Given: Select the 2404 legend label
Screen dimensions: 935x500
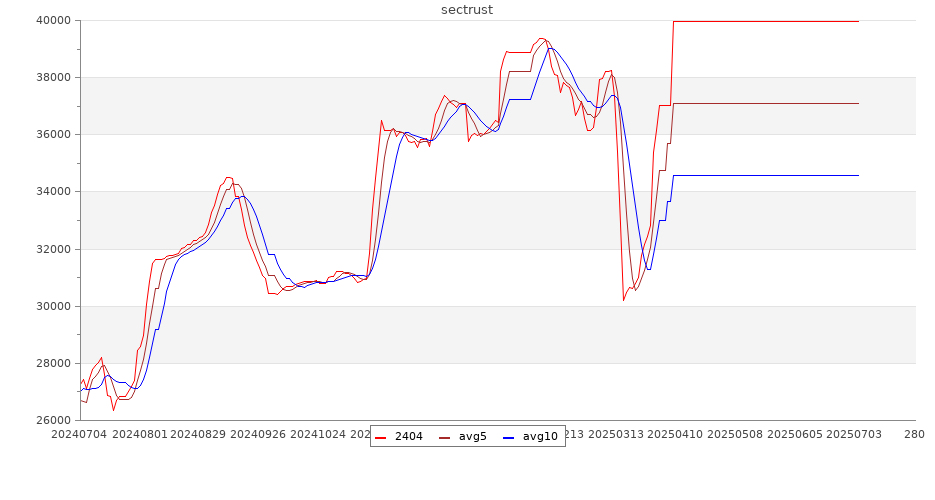Looking at the screenshot, I should tap(408, 436).
